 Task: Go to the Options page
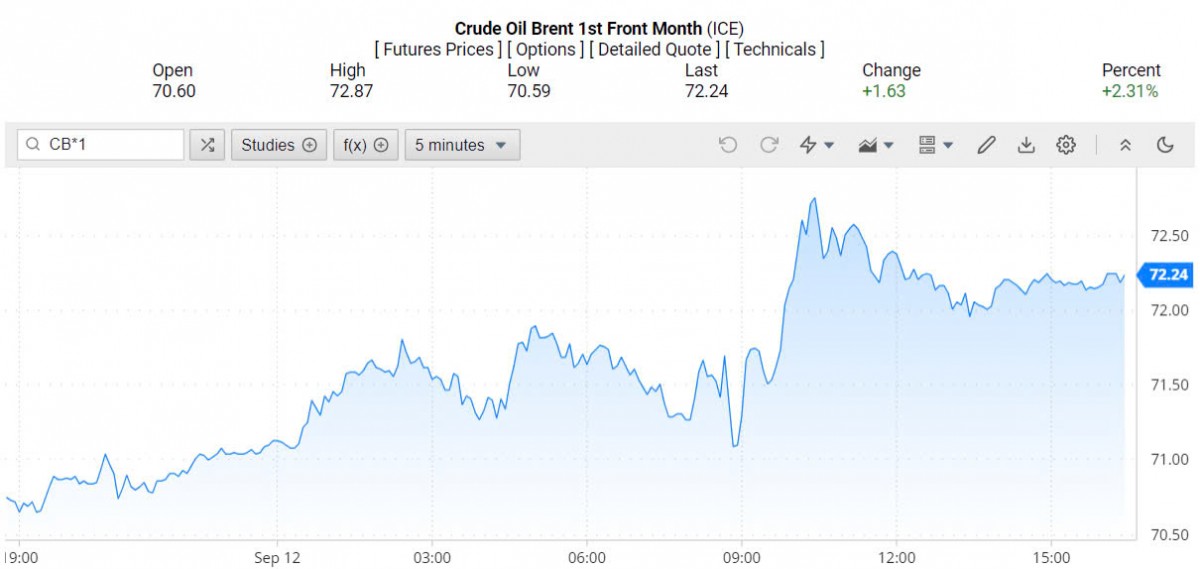click(546, 49)
